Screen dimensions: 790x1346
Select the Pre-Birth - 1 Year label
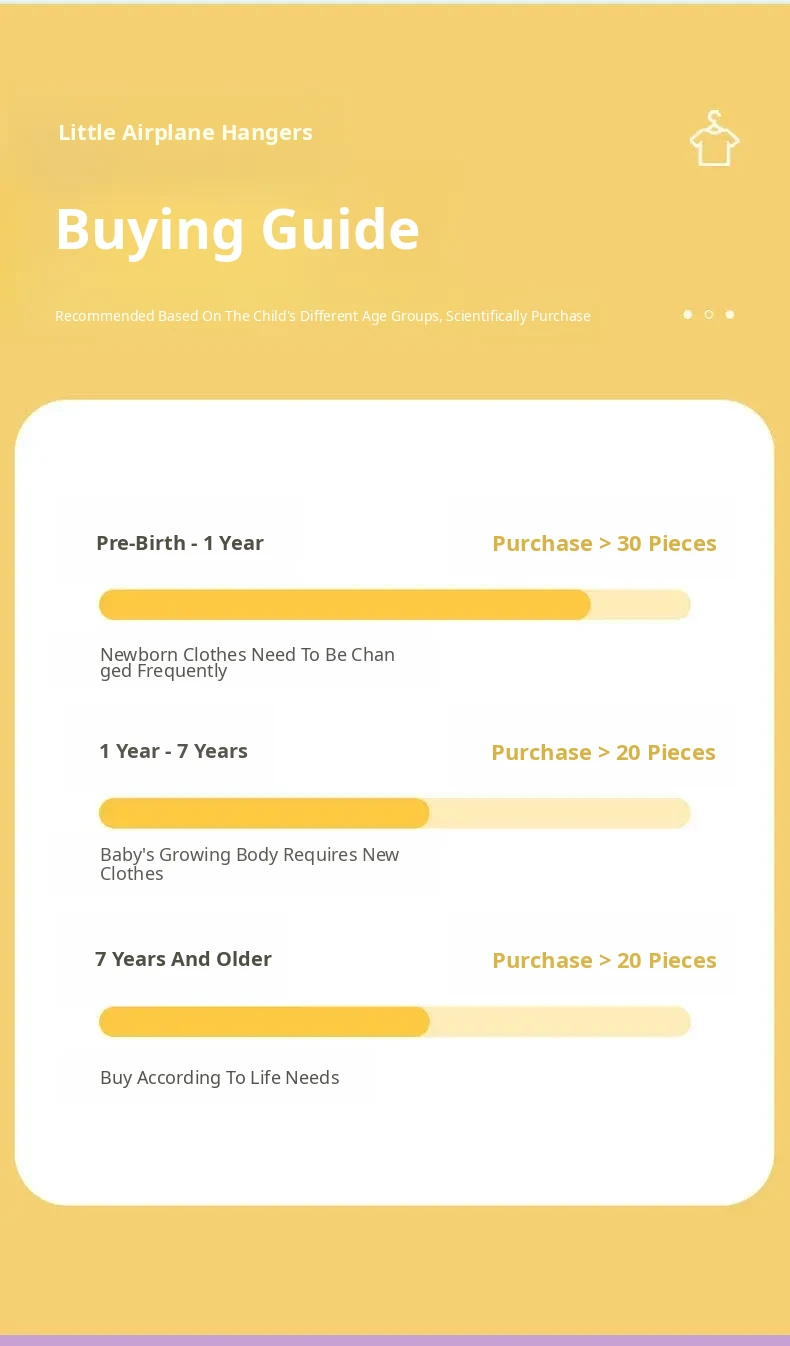click(x=180, y=543)
